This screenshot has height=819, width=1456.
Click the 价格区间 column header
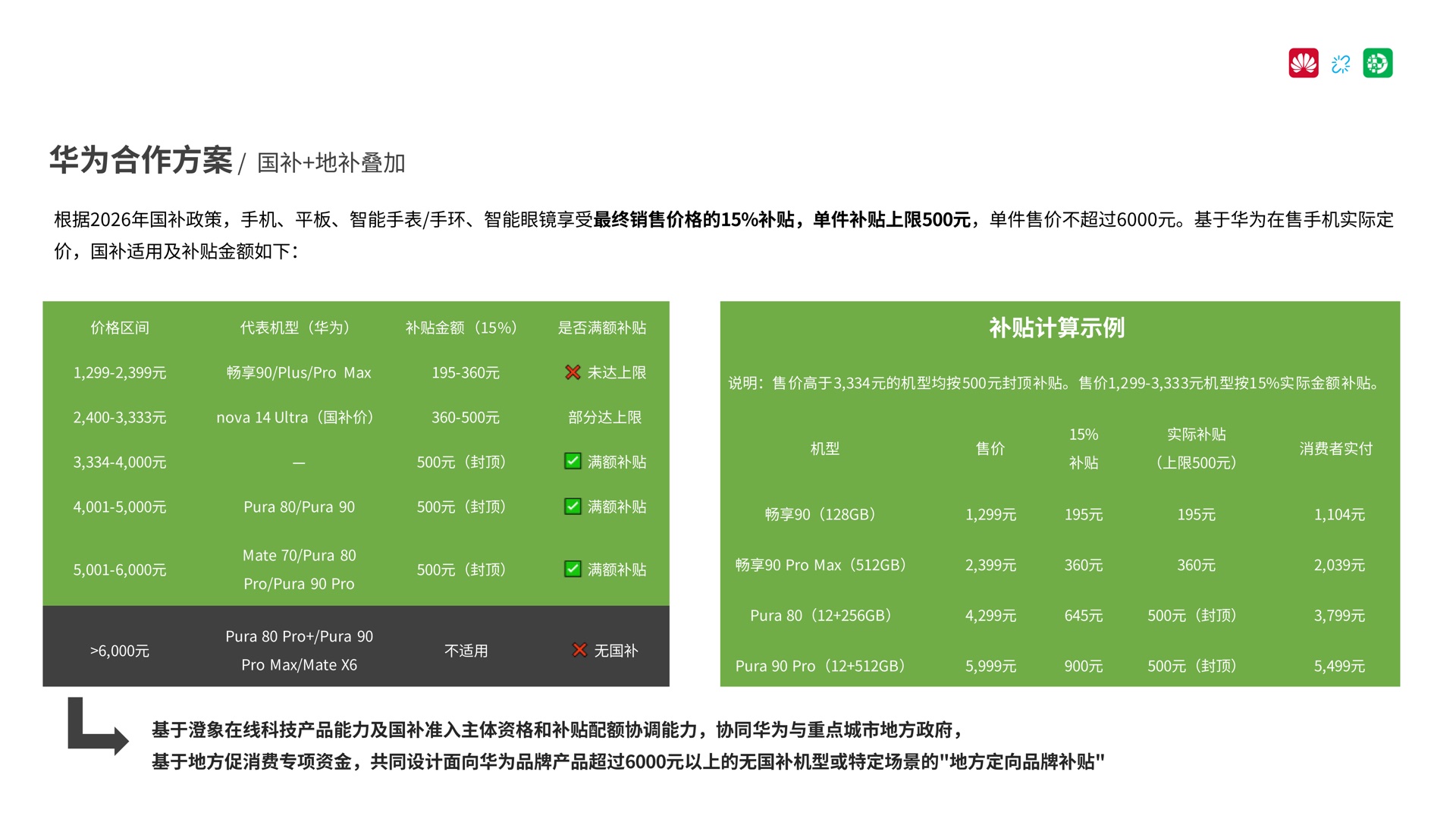(120, 328)
